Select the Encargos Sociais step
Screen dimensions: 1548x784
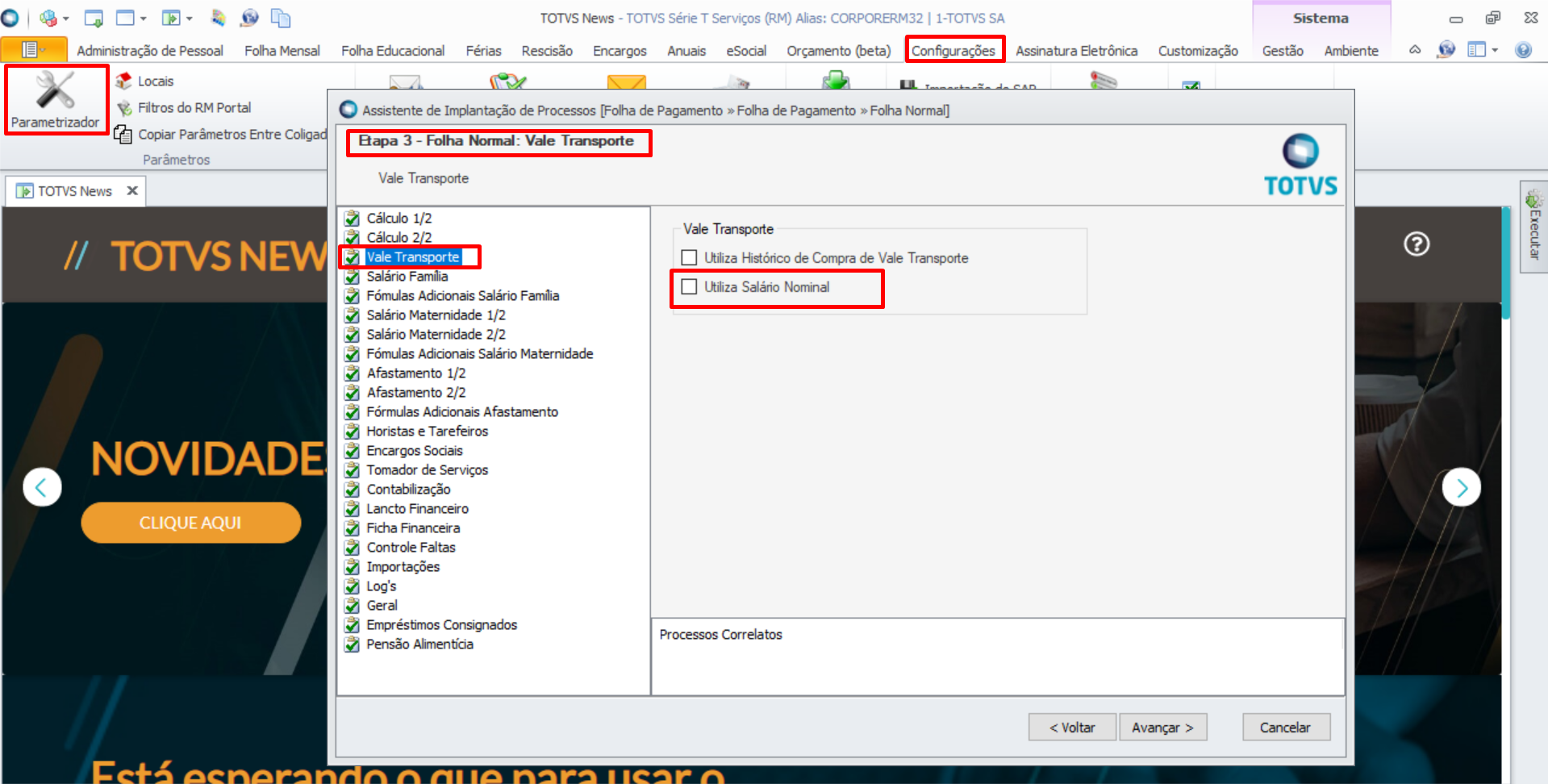point(415,451)
